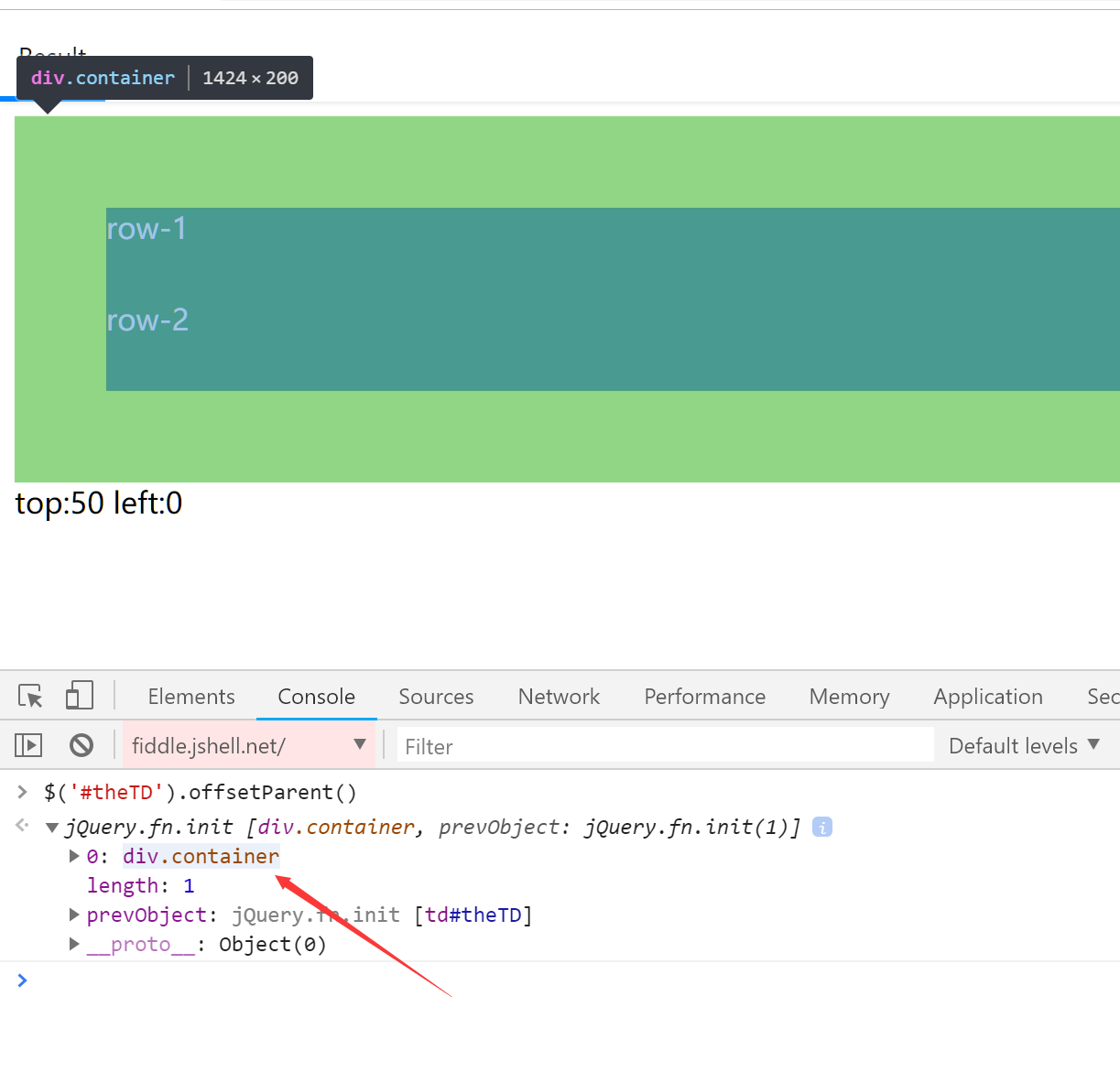This screenshot has height=1072, width=1120.
Task: Click the blue info badge icon
Action: [x=822, y=827]
